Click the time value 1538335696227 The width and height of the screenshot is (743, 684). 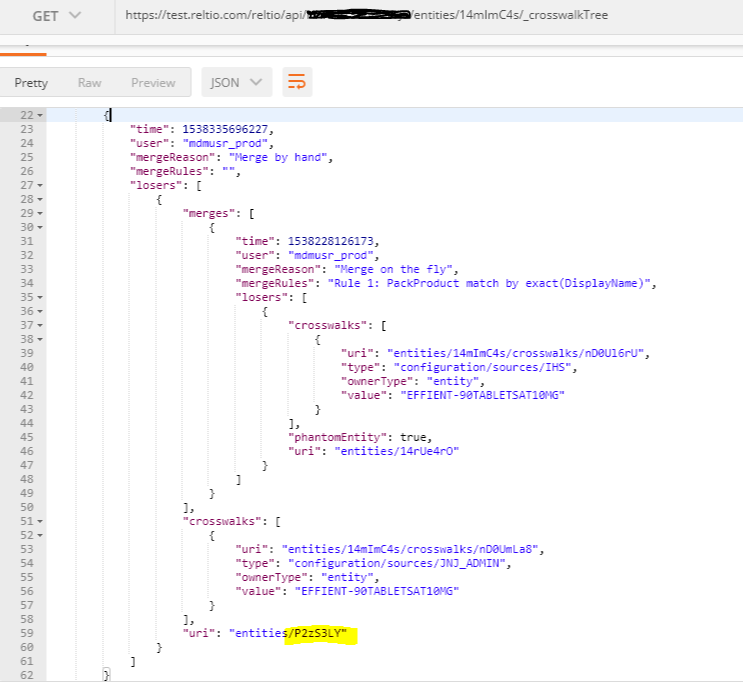point(225,129)
